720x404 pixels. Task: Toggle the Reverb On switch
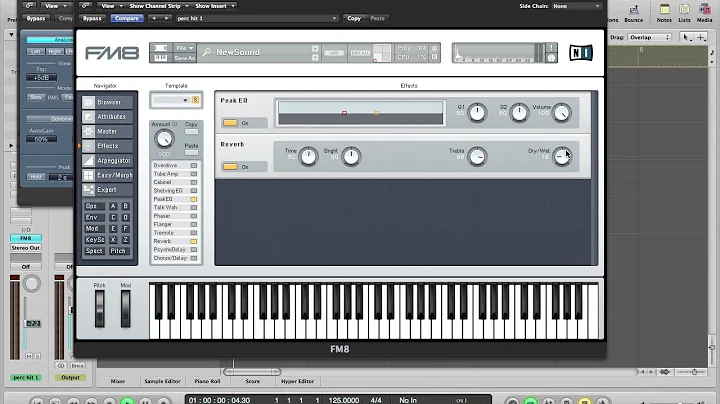(231, 167)
